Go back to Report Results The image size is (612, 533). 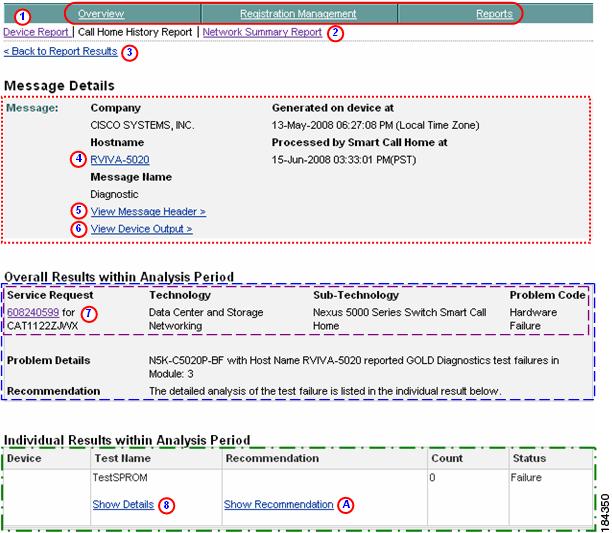click(x=60, y=51)
